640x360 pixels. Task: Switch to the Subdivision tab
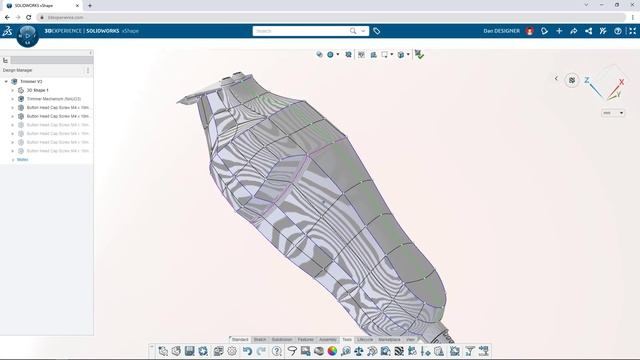coord(282,340)
